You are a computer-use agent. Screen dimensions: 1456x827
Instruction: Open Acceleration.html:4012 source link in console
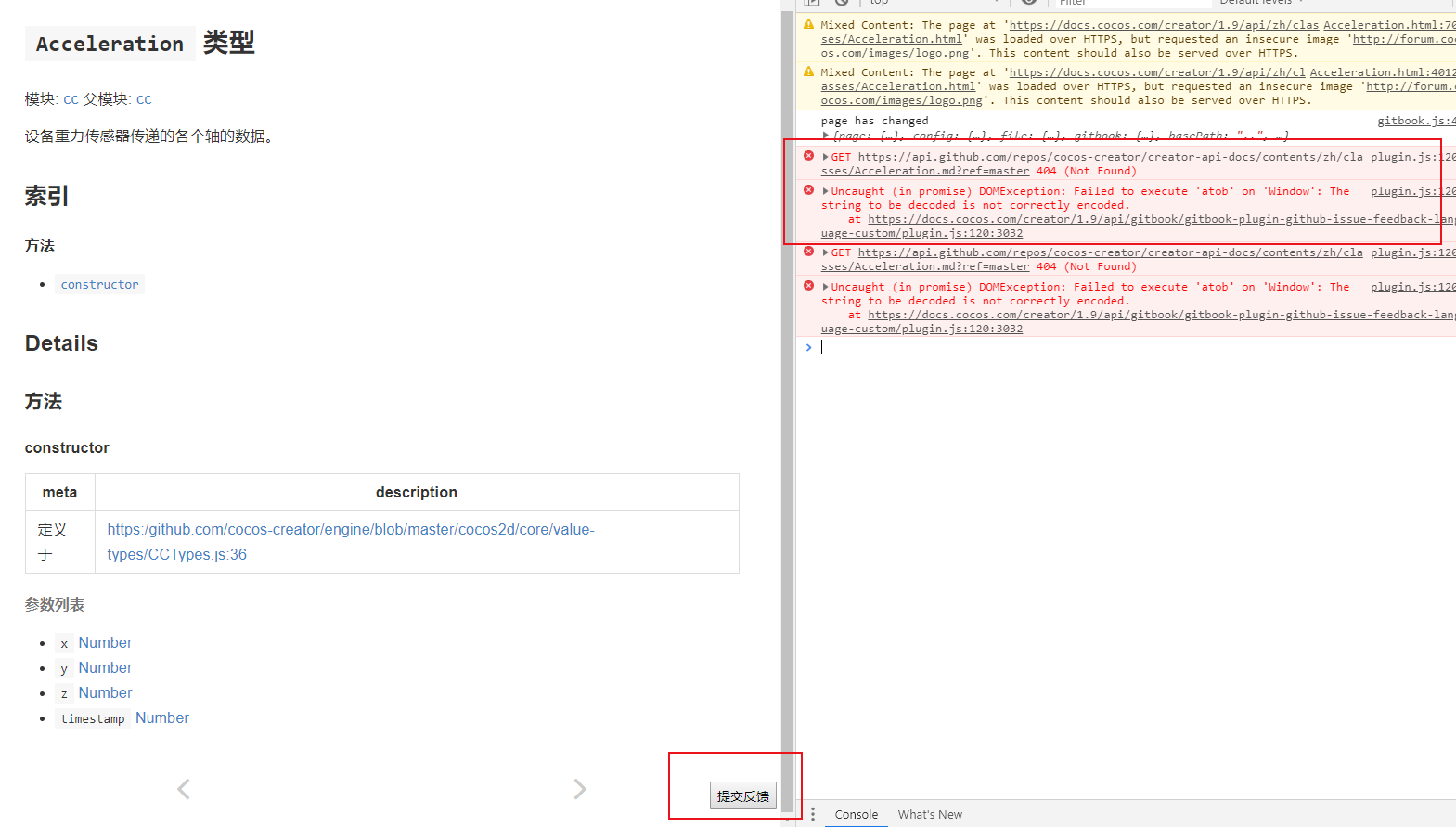[x=1383, y=71]
